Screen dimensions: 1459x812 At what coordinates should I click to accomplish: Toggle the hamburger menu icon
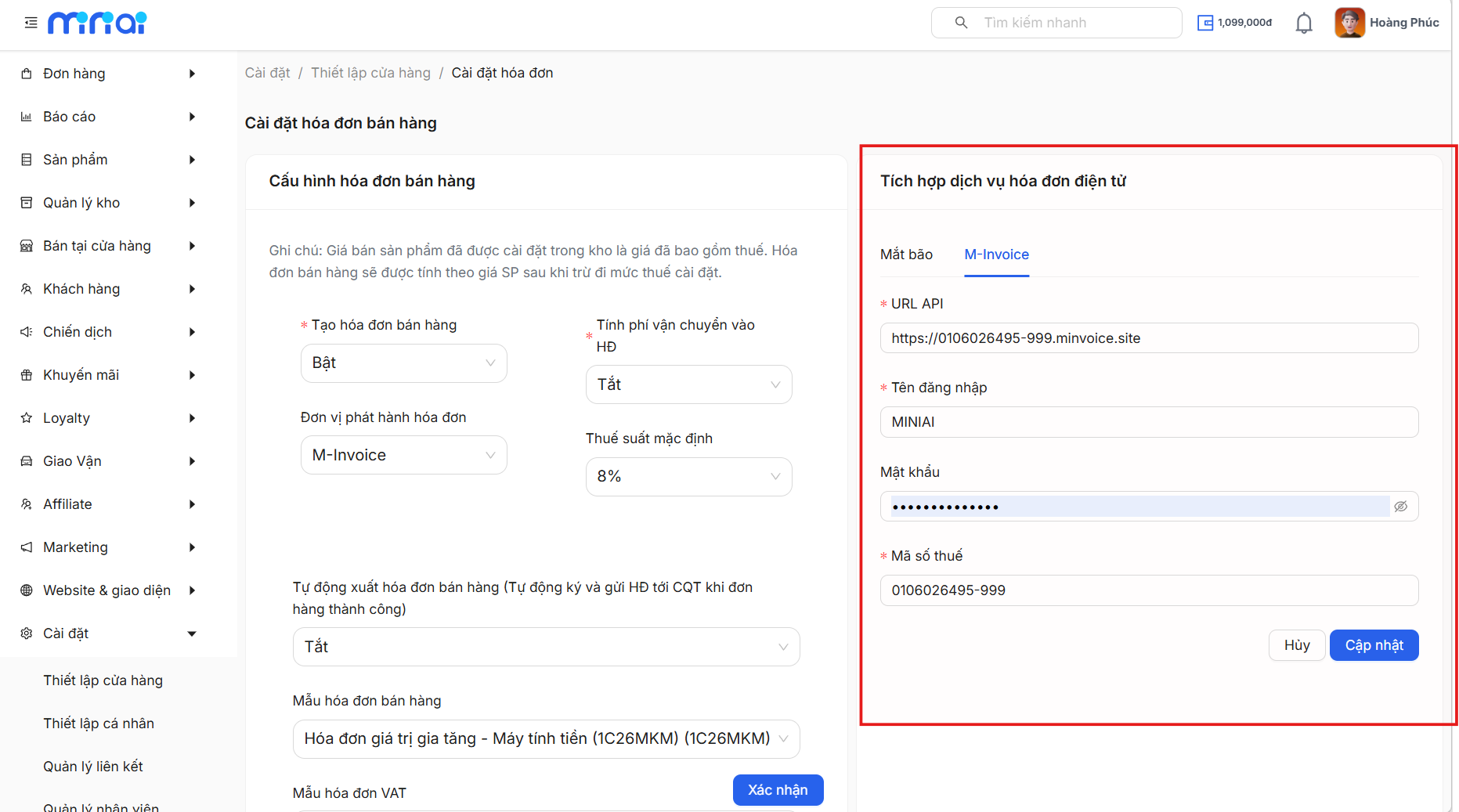pyautogui.click(x=31, y=23)
